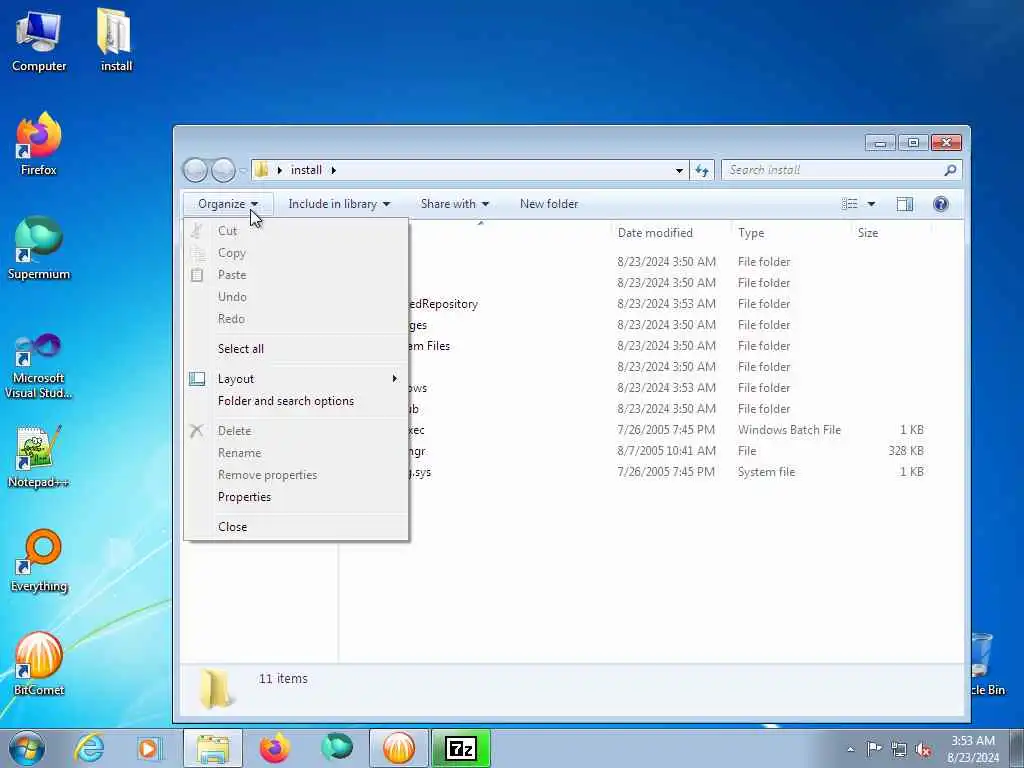Refresh the install folder view
The image size is (1024, 768).
(x=702, y=170)
